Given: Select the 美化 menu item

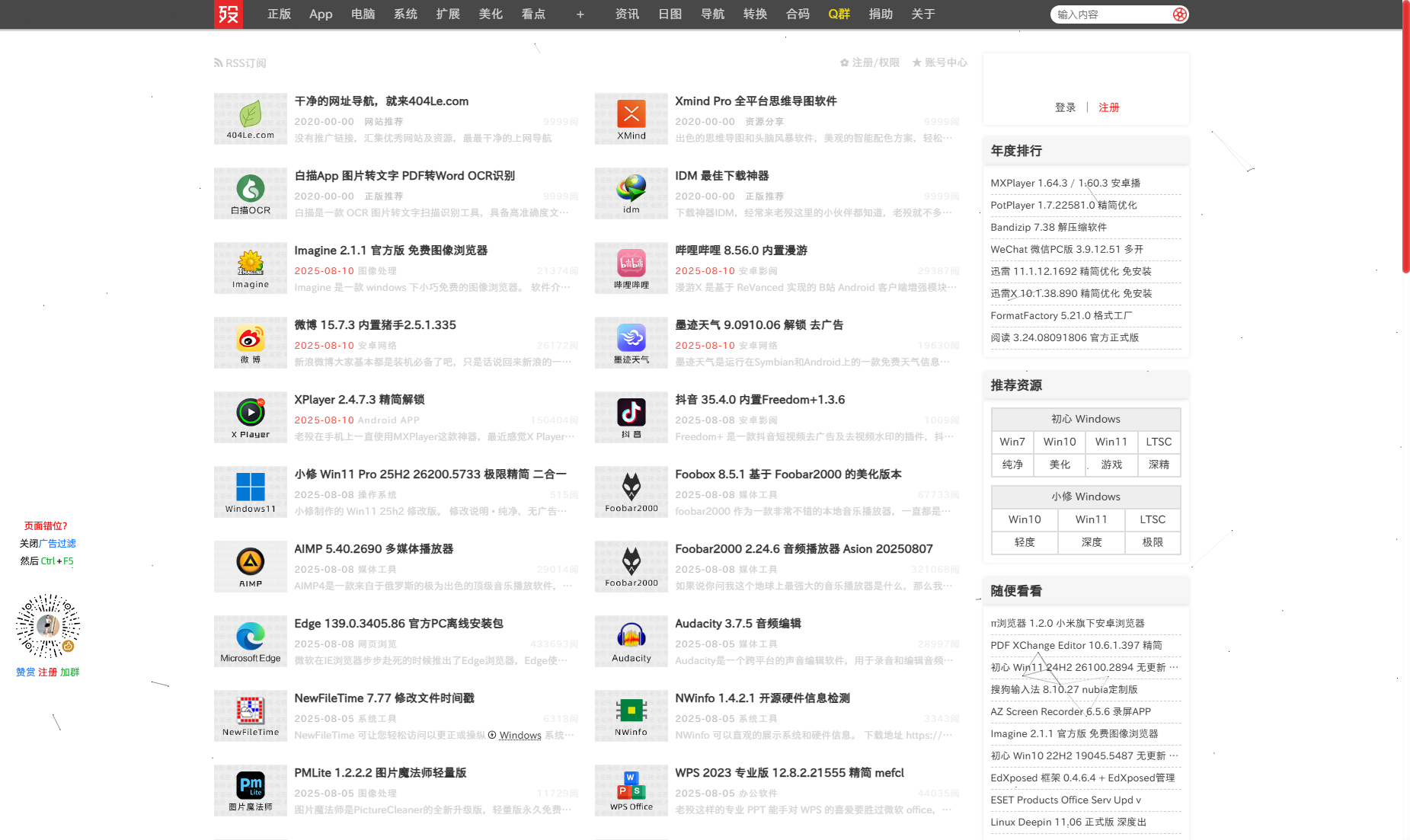Looking at the screenshot, I should (491, 14).
